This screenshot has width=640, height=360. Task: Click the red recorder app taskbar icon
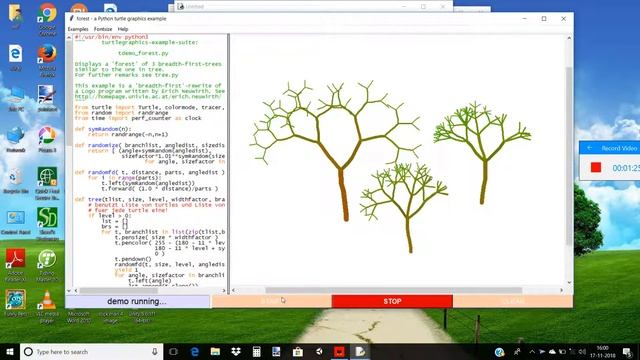[x=339, y=351]
